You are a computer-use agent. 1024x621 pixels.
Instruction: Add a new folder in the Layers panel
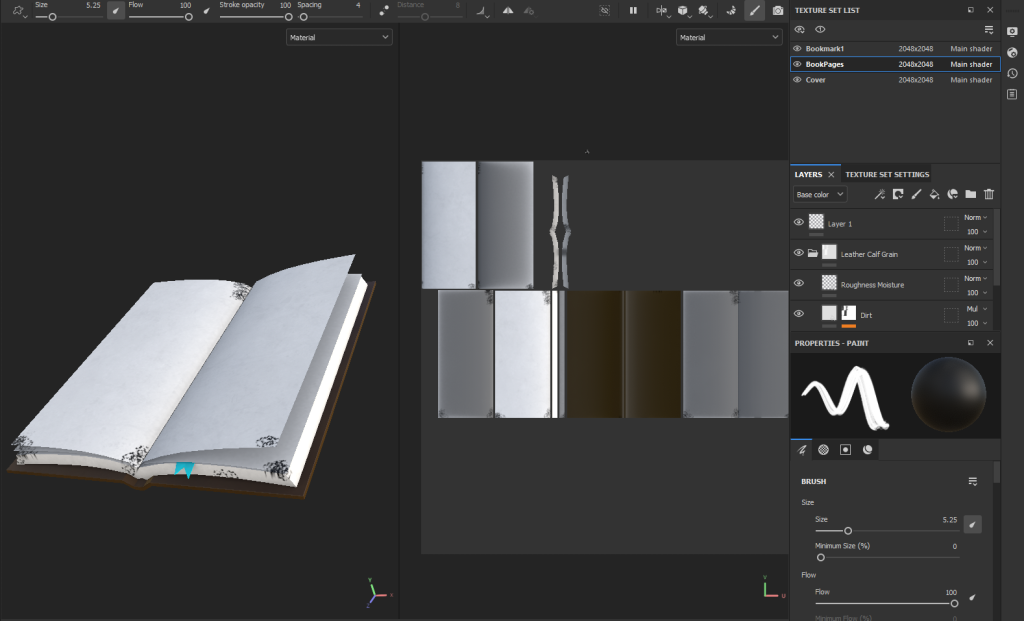(x=970, y=195)
